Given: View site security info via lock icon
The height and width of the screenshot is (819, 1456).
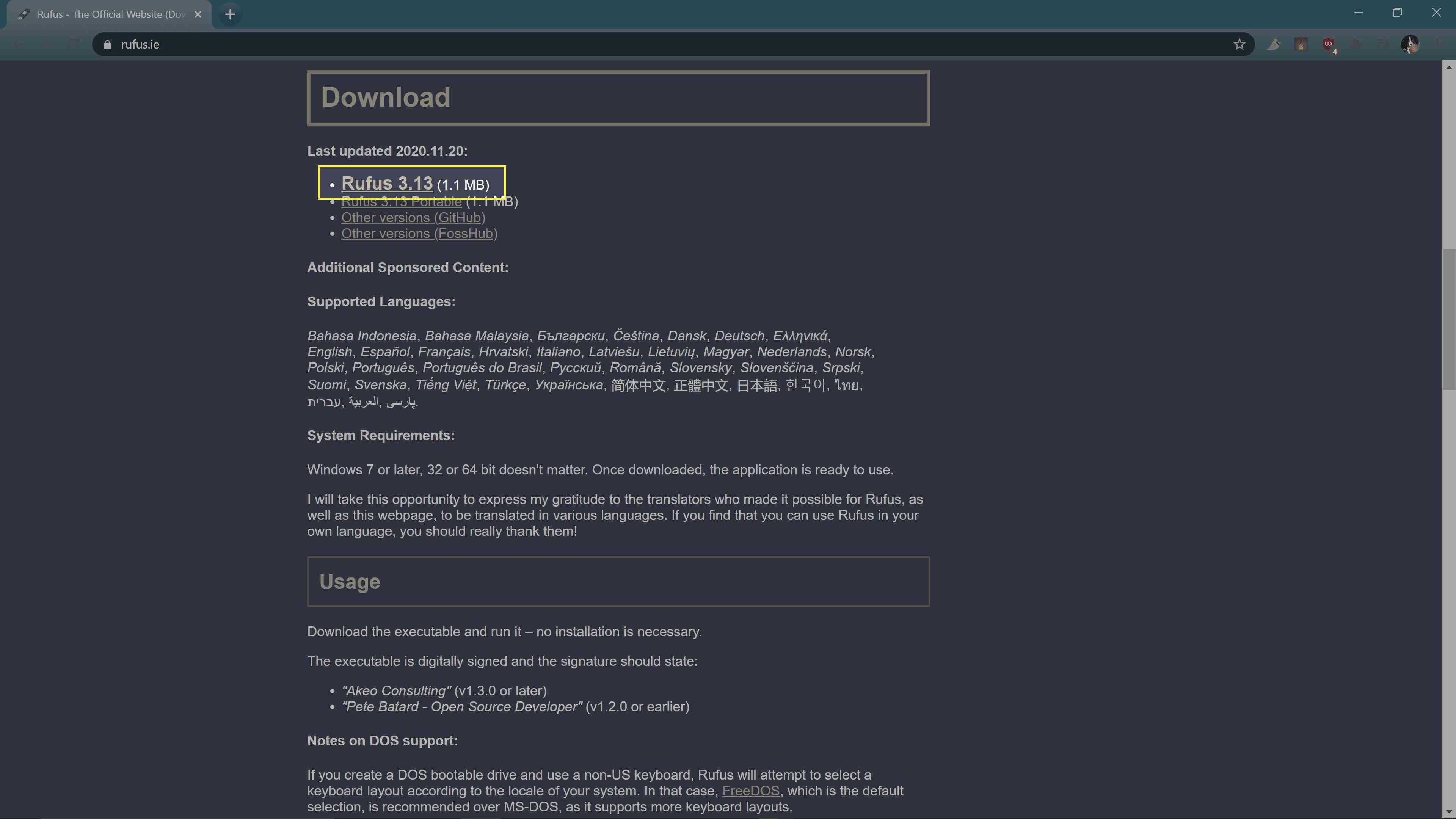Looking at the screenshot, I should (107, 44).
